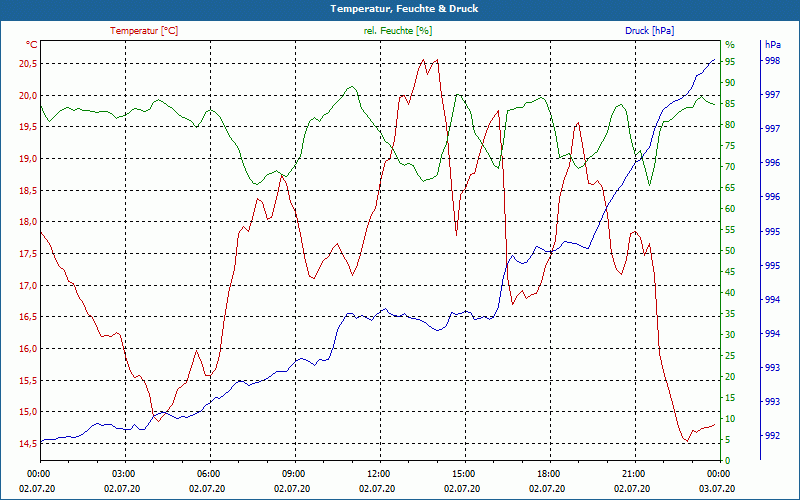
Task: Click the '03.07.20' date label
Action: [x=717, y=488]
